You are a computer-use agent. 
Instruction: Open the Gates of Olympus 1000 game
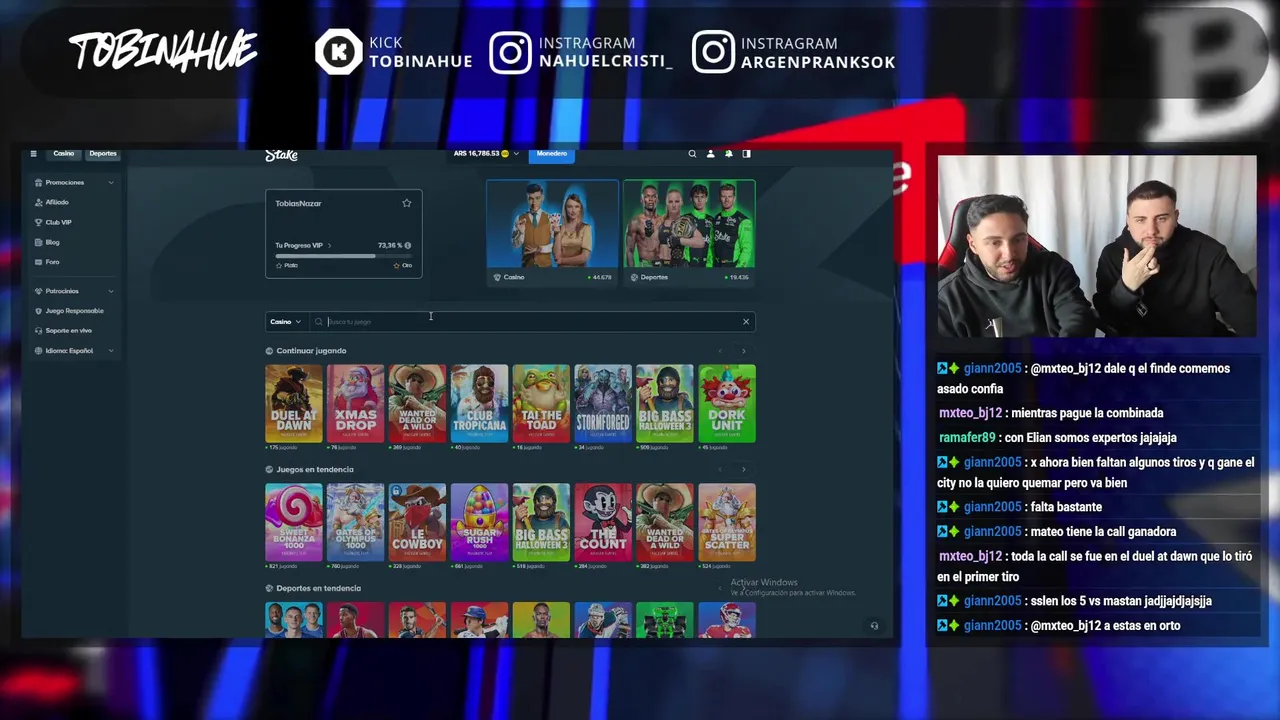[355, 522]
